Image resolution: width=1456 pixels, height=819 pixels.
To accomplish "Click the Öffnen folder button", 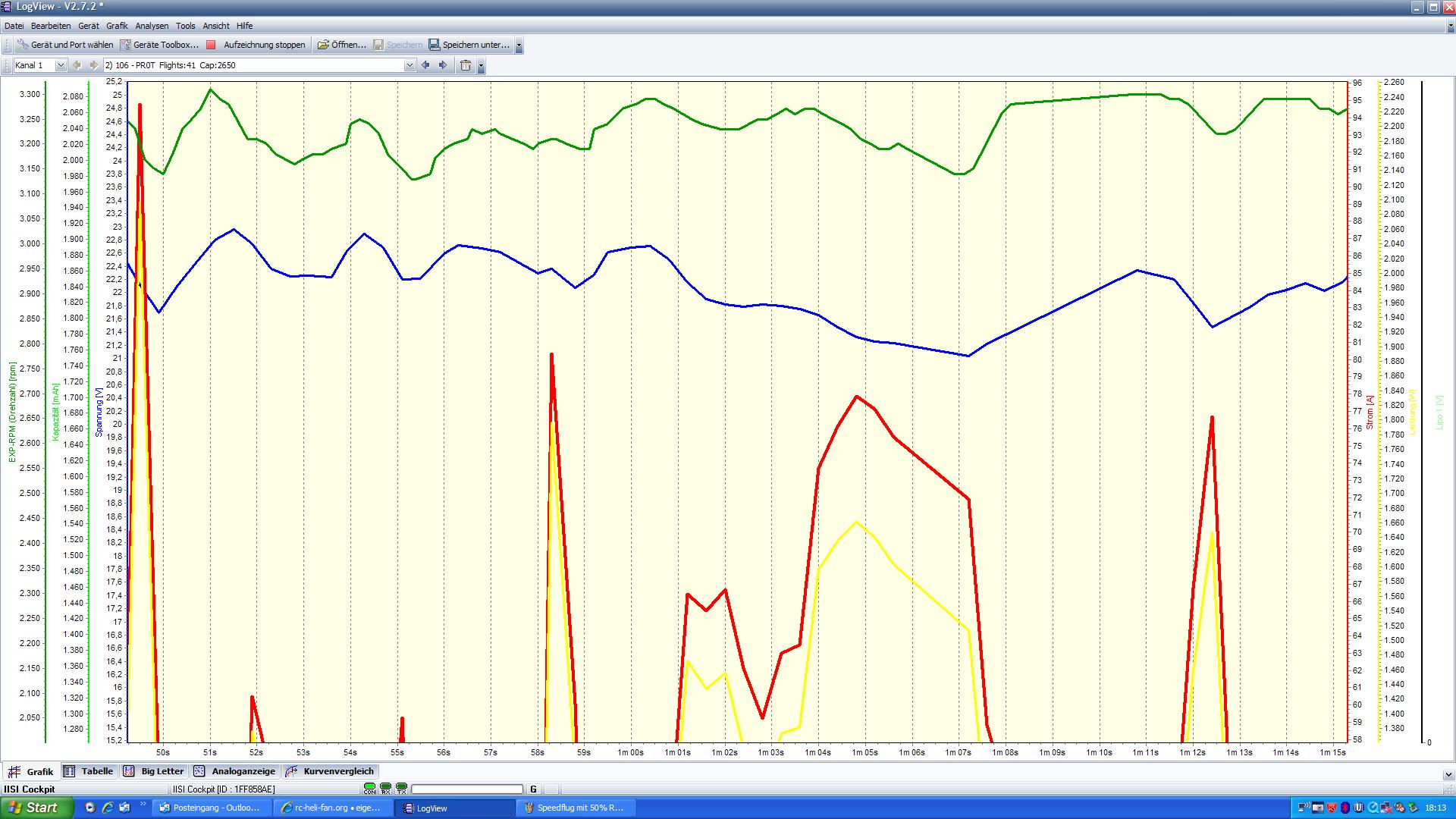I will (341, 45).
